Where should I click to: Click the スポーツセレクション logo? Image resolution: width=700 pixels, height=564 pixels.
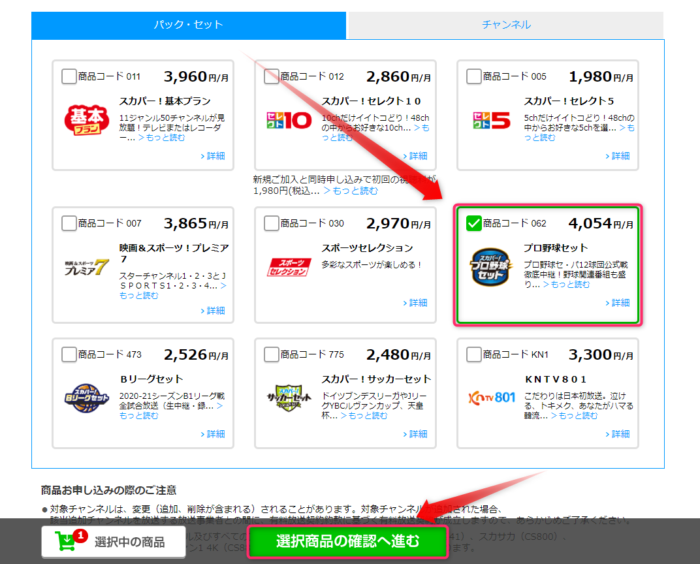[x=289, y=267]
